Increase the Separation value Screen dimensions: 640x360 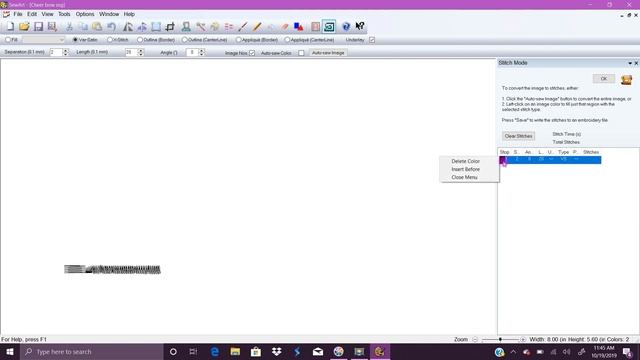[65, 51]
